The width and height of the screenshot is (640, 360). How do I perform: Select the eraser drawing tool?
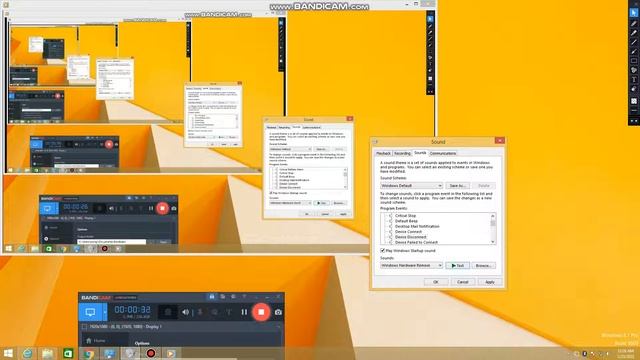coord(633,89)
